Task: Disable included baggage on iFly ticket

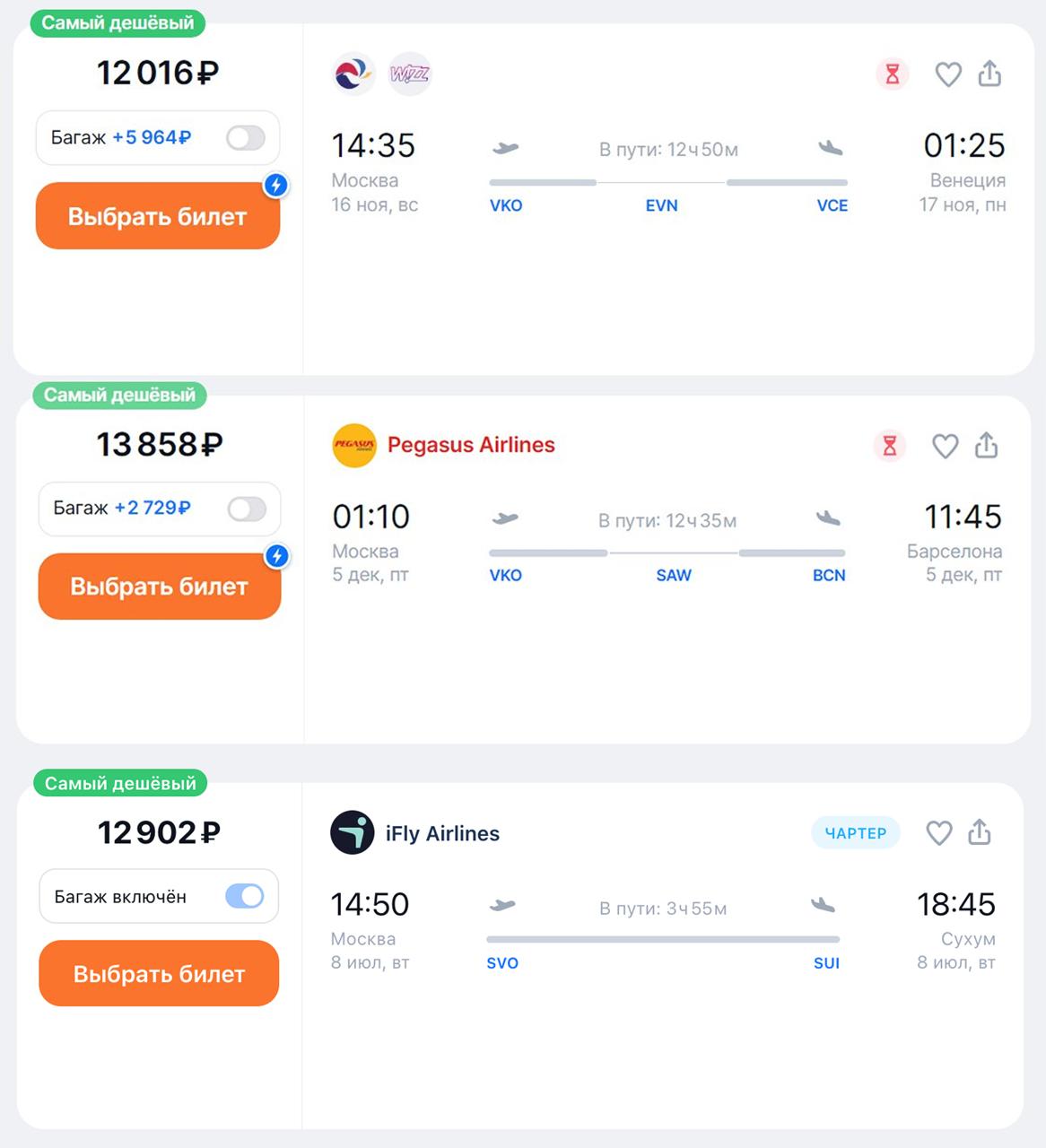Action: [x=244, y=896]
